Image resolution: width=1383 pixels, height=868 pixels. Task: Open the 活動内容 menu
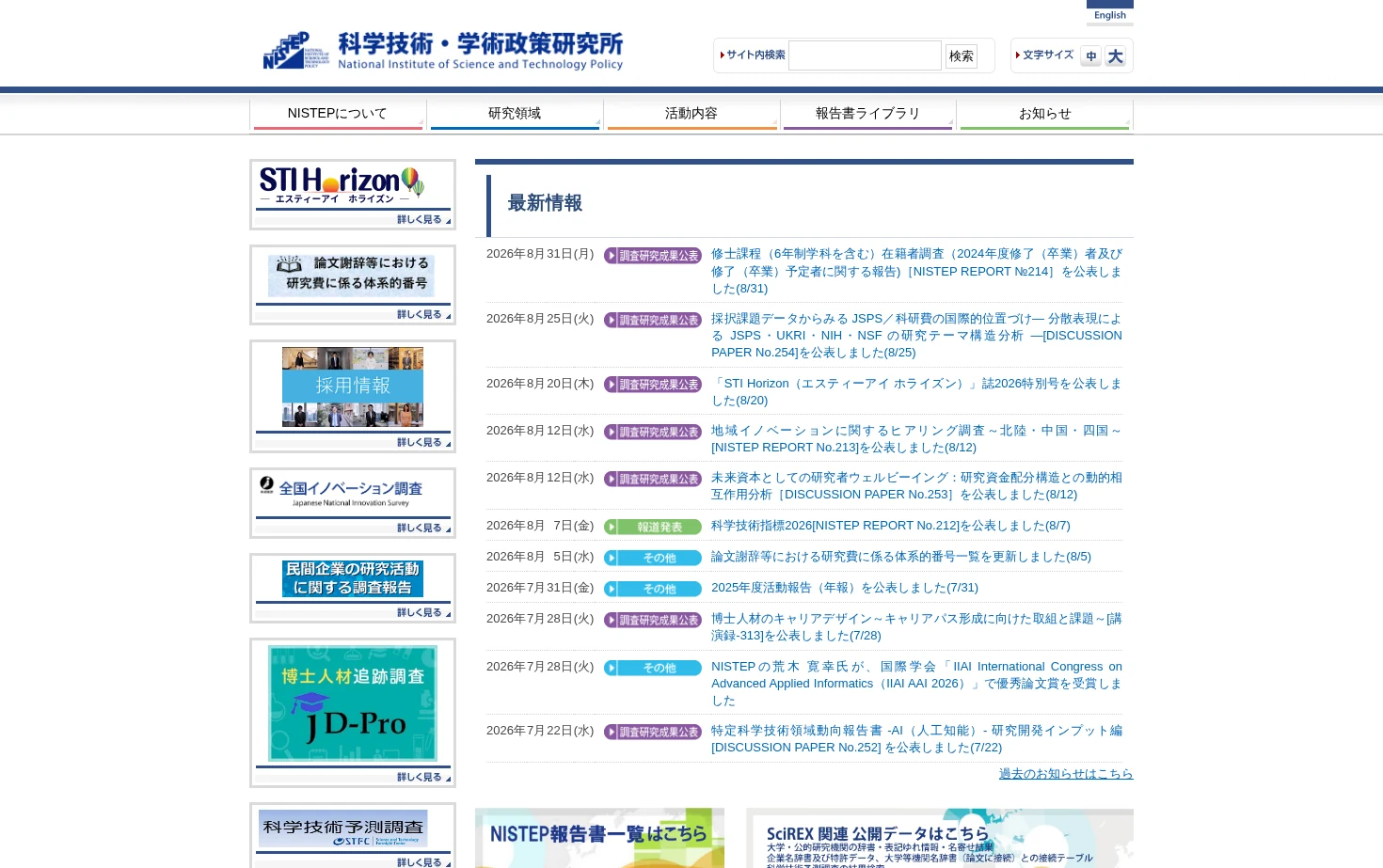point(691,114)
